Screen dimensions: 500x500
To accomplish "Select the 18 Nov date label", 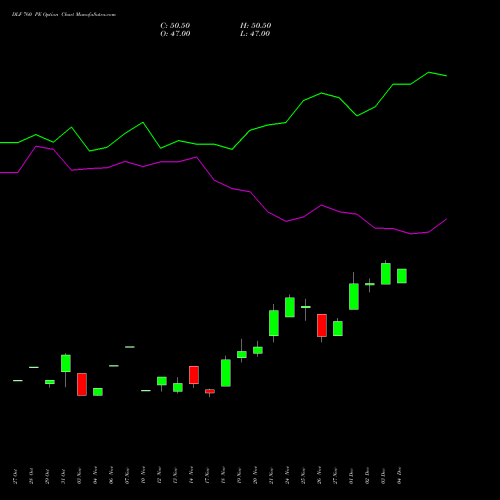I will [x=223, y=476].
